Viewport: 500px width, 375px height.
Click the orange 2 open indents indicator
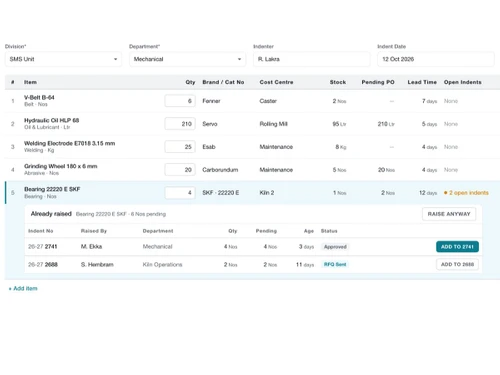tap(466, 193)
